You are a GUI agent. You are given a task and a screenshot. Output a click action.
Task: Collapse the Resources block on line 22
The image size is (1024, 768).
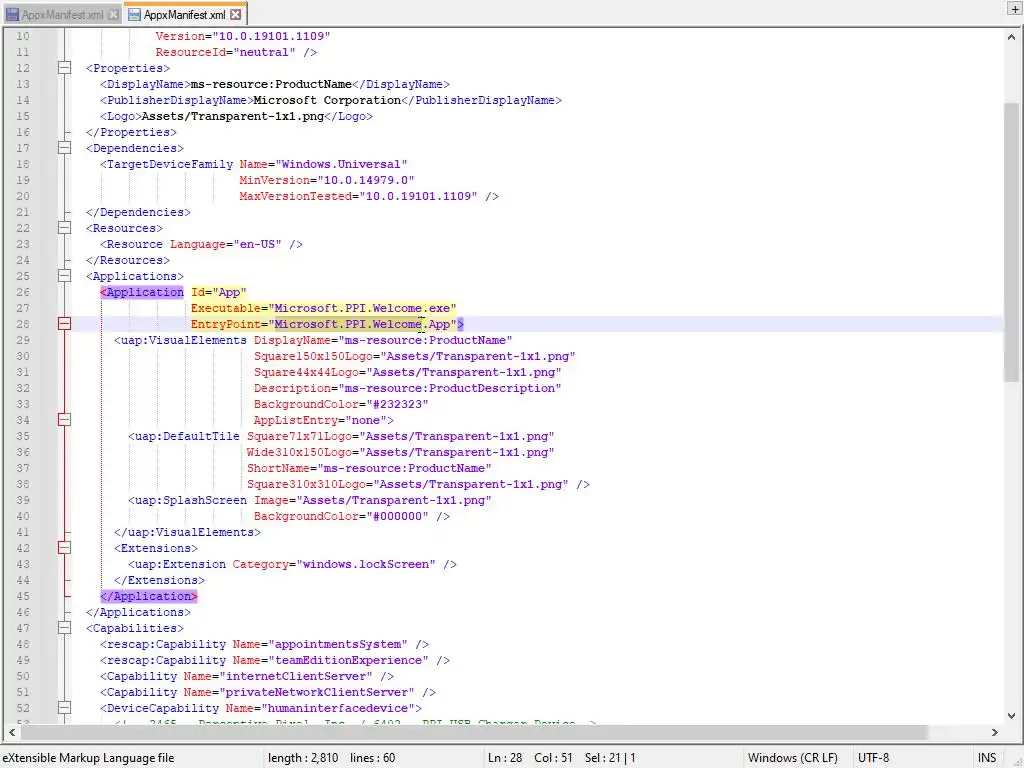64,228
